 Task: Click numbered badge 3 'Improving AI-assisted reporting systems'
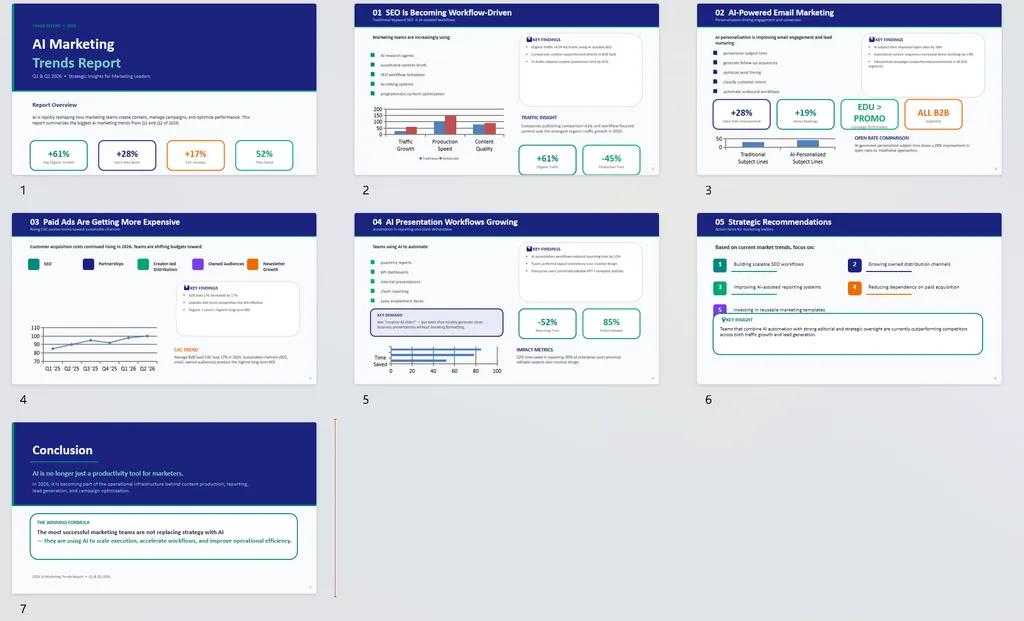(x=720, y=287)
